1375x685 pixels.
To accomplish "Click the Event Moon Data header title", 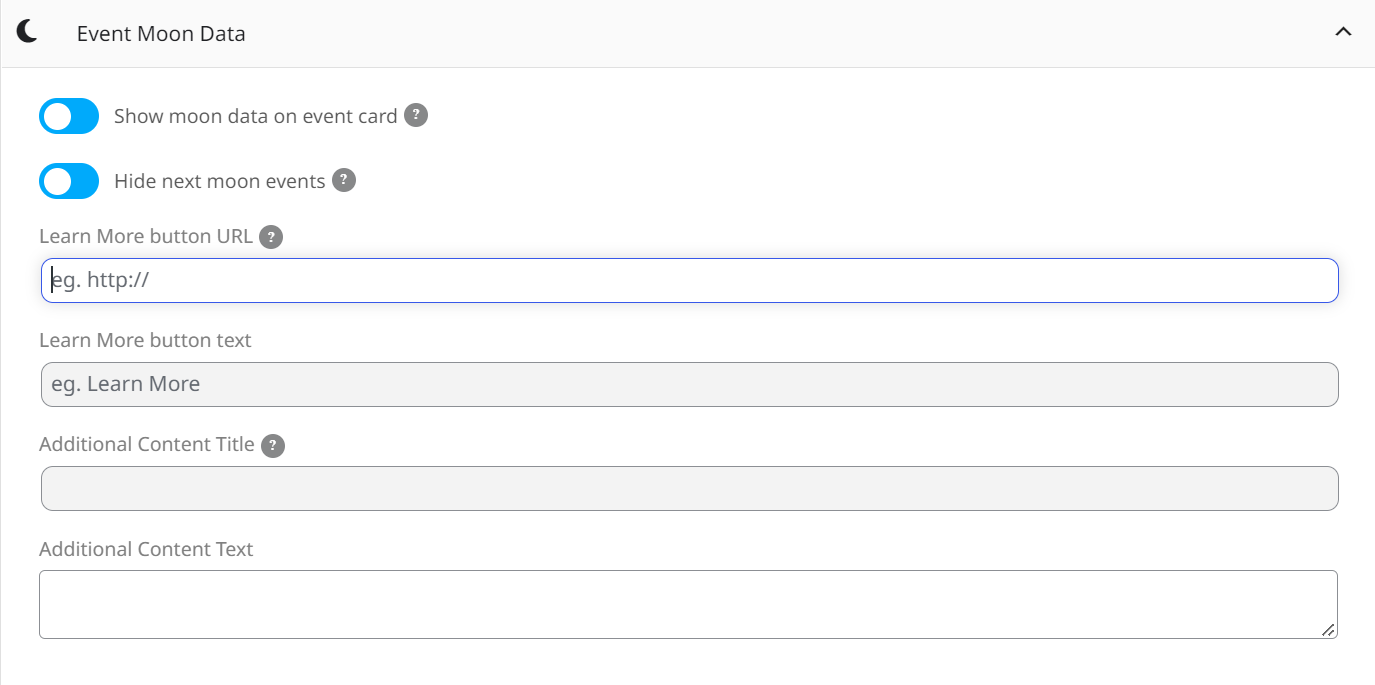I will [x=161, y=33].
